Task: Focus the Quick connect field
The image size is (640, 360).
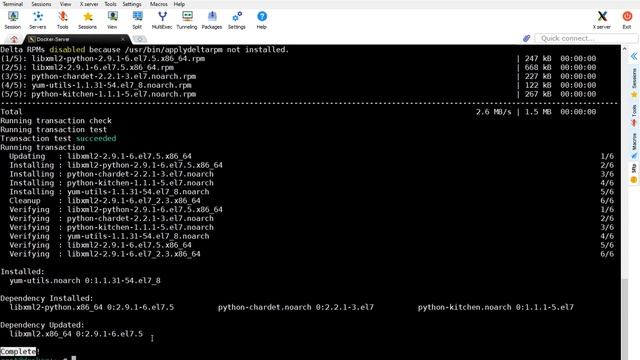Action: point(586,38)
